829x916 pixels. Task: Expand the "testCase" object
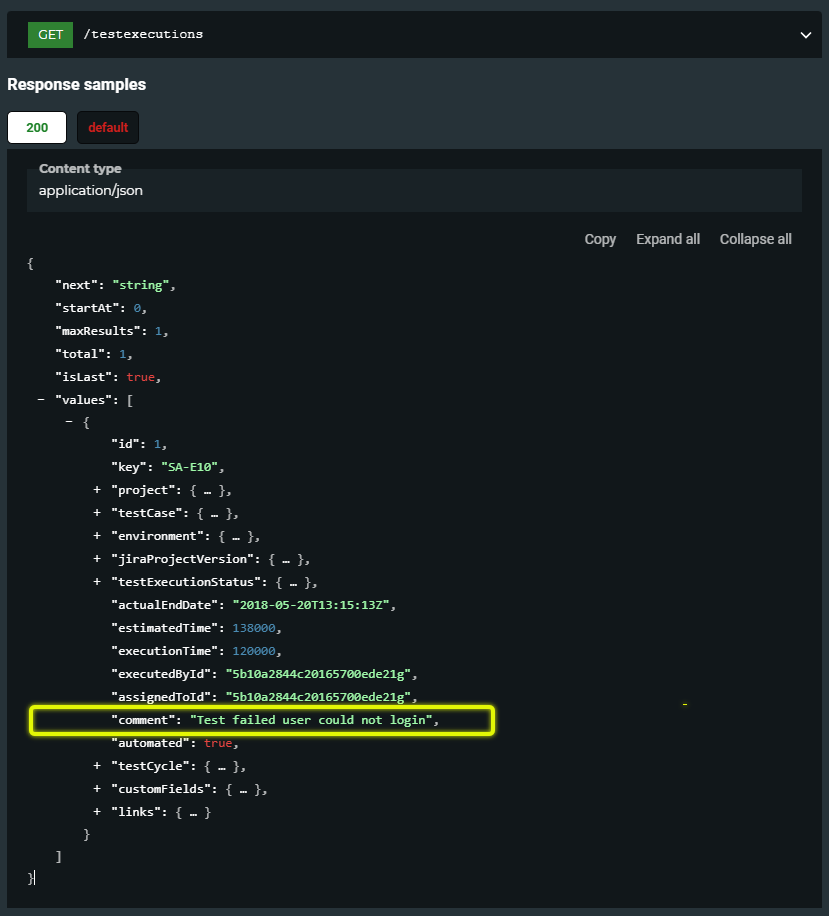pyautogui.click(x=97, y=513)
